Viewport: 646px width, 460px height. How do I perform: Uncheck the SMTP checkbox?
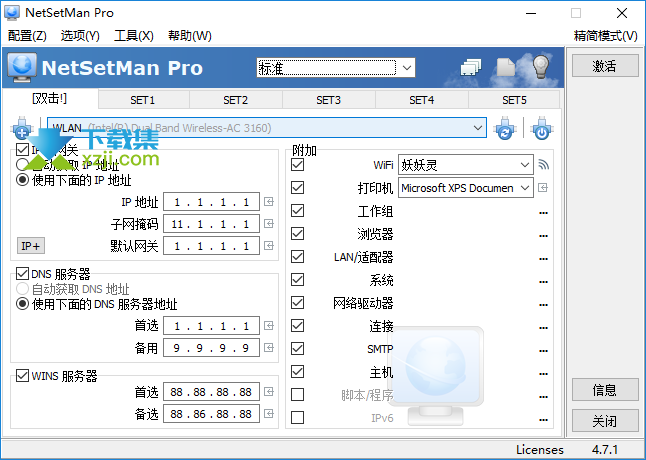(297, 349)
